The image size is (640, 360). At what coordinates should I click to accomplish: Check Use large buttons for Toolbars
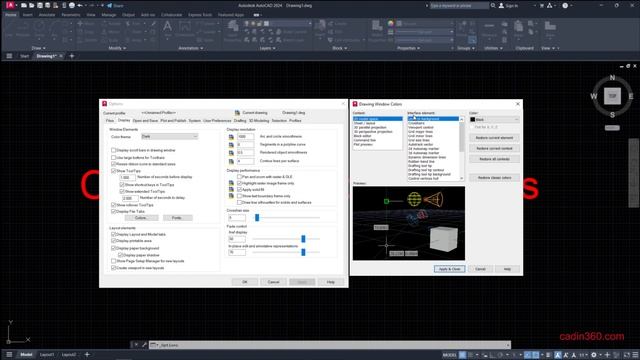(113, 157)
